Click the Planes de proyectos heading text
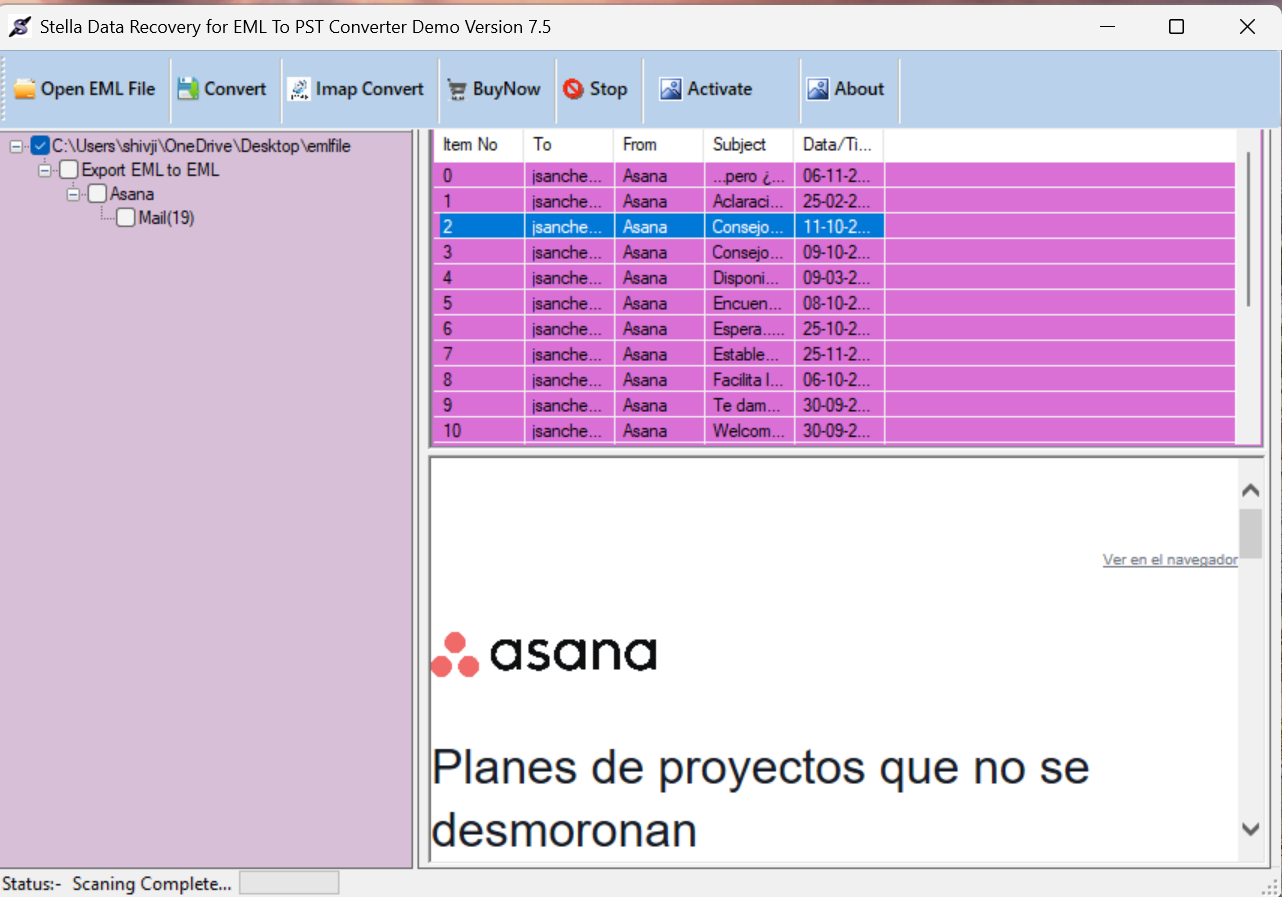The width and height of the screenshot is (1282, 897). (x=761, y=799)
